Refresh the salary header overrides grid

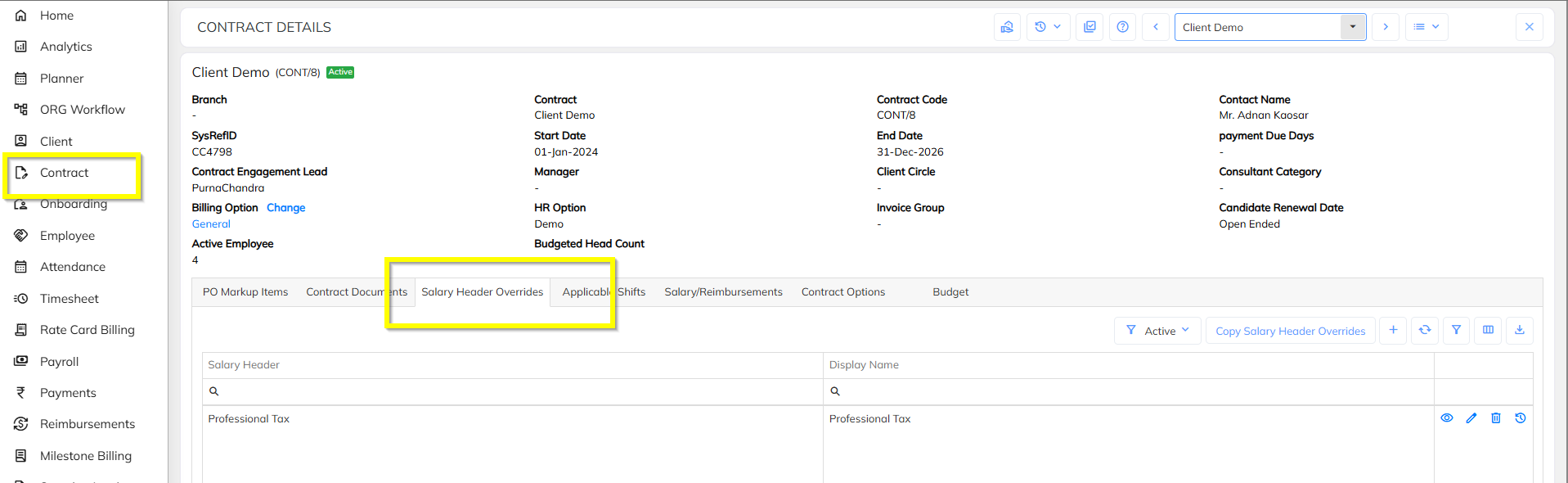pos(1425,330)
